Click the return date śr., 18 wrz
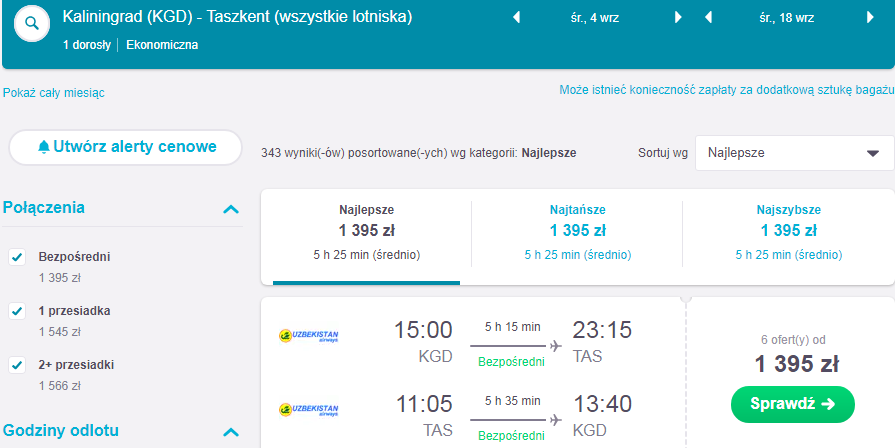The width and height of the screenshot is (895, 448). pyautogui.click(x=787, y=18)
